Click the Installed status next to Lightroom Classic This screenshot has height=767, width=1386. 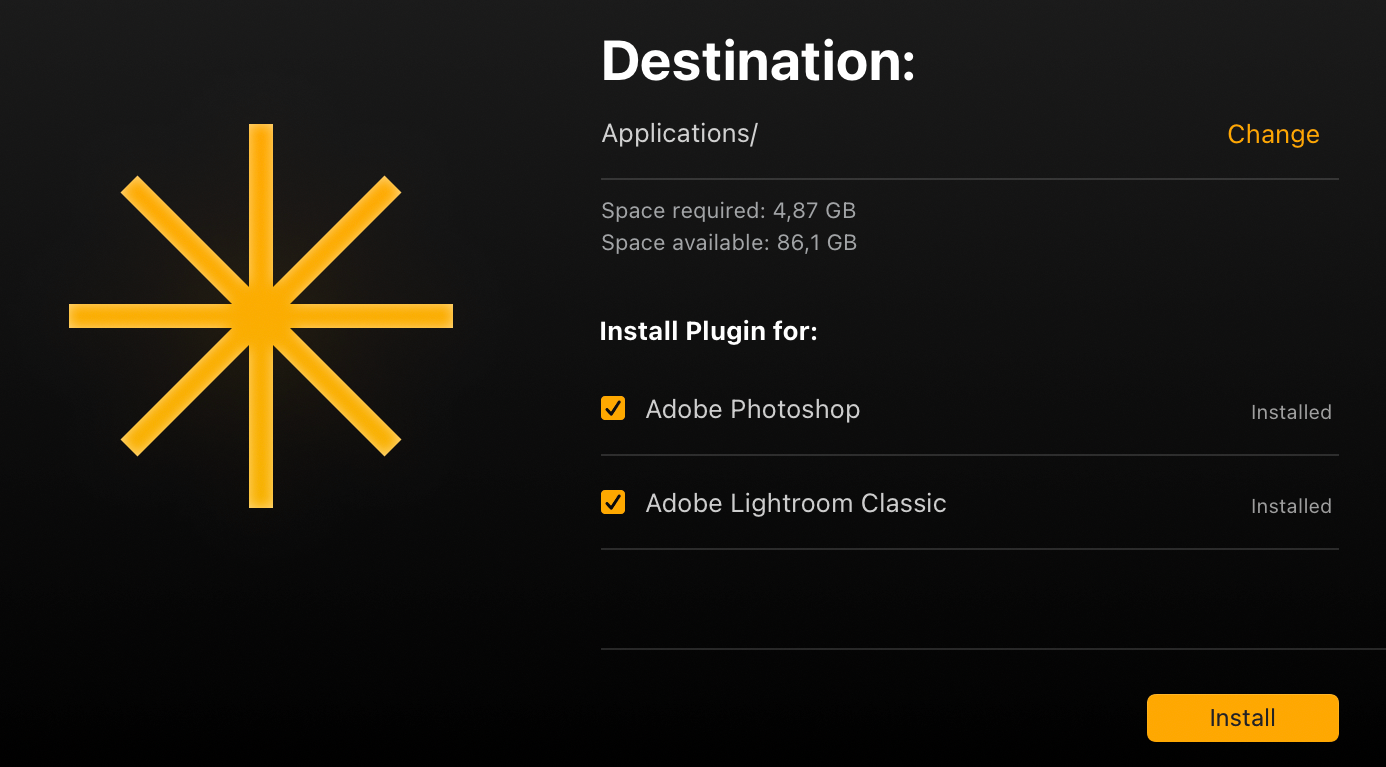(x=1290, y=505)
